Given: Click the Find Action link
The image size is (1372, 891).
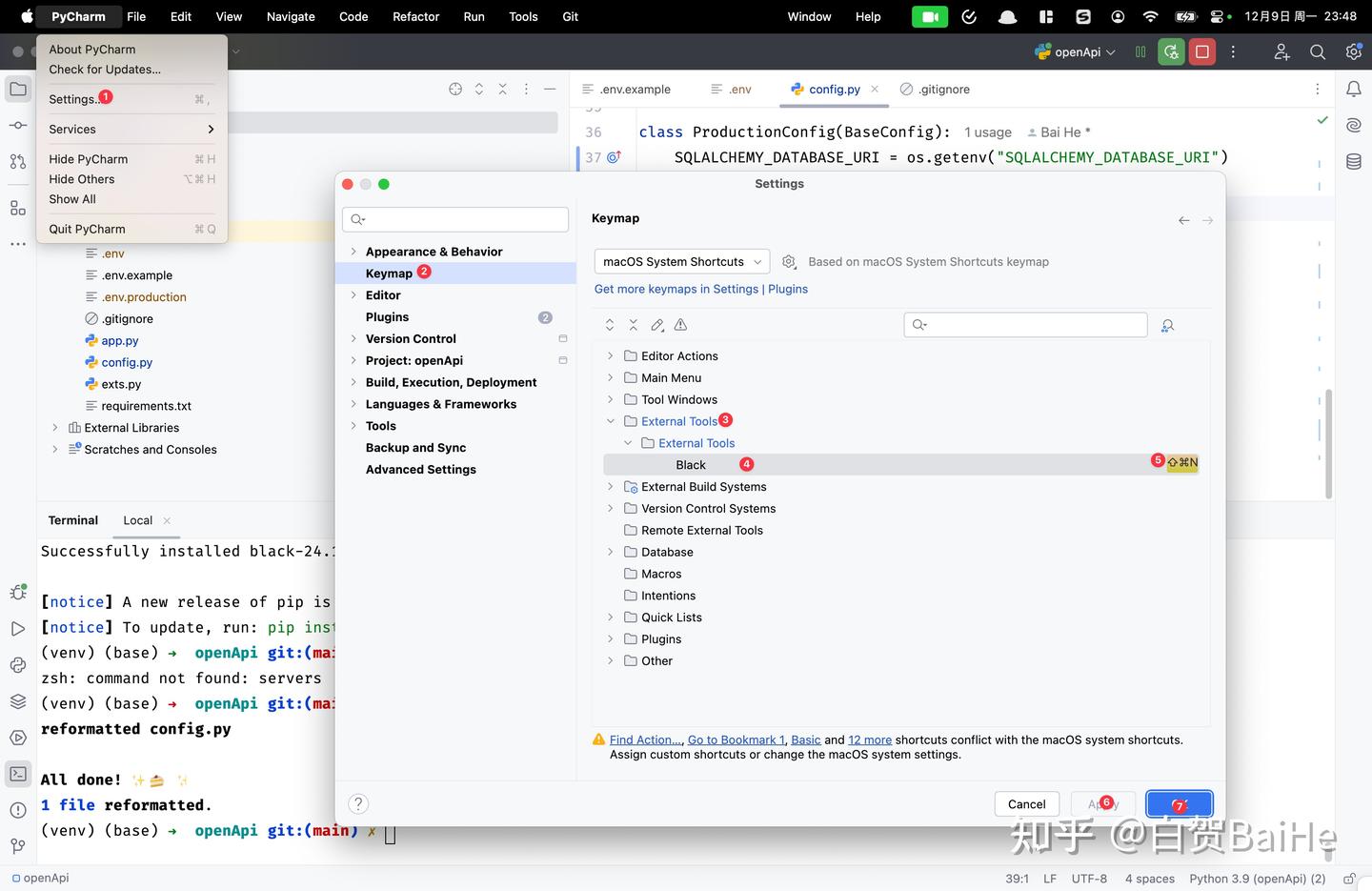Looking at the screenshot, I should (x=644, y=739).
